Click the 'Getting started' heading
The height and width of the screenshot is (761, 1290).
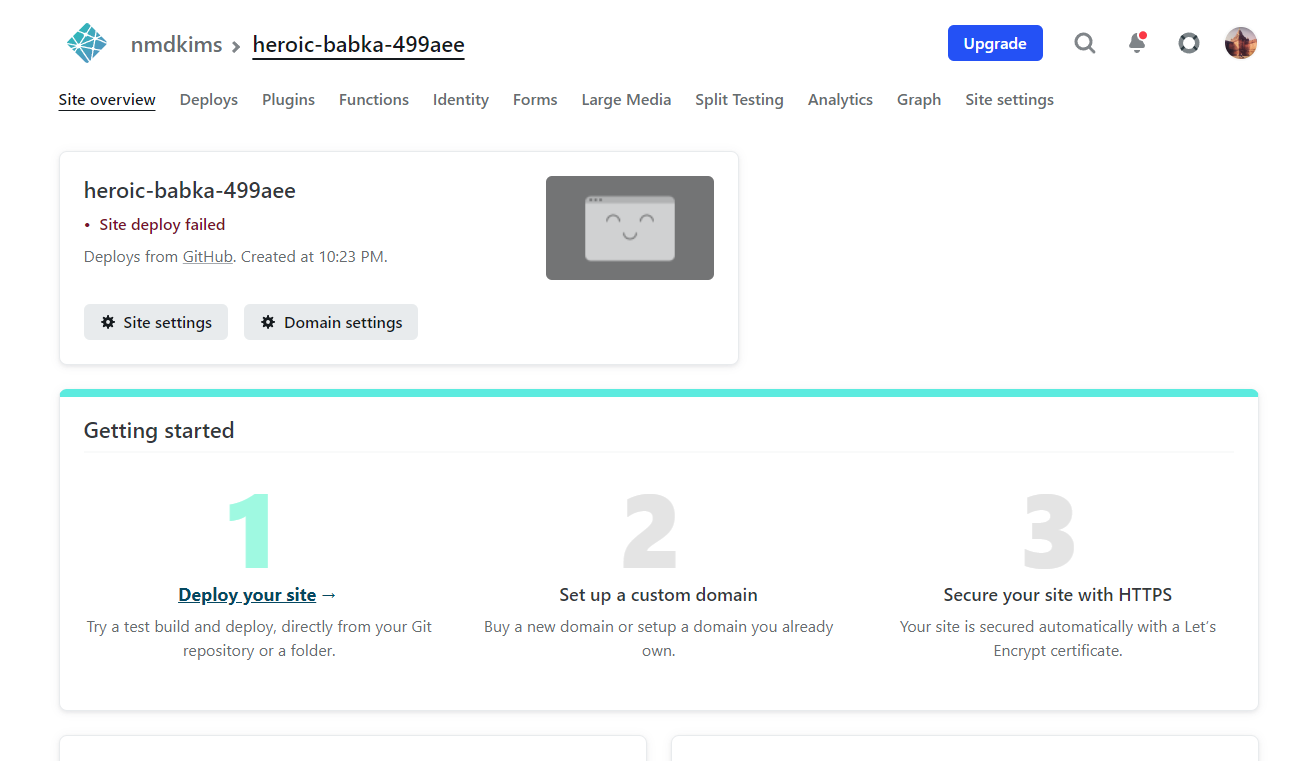(159, 431)
